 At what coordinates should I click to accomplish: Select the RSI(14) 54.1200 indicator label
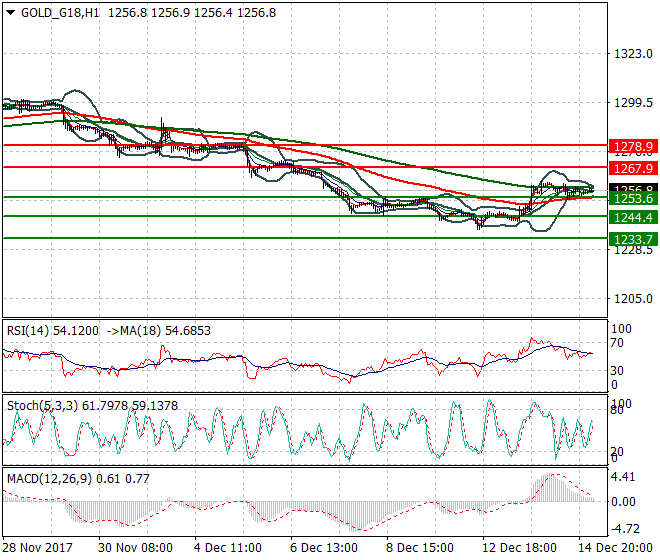tap(53, 331)
